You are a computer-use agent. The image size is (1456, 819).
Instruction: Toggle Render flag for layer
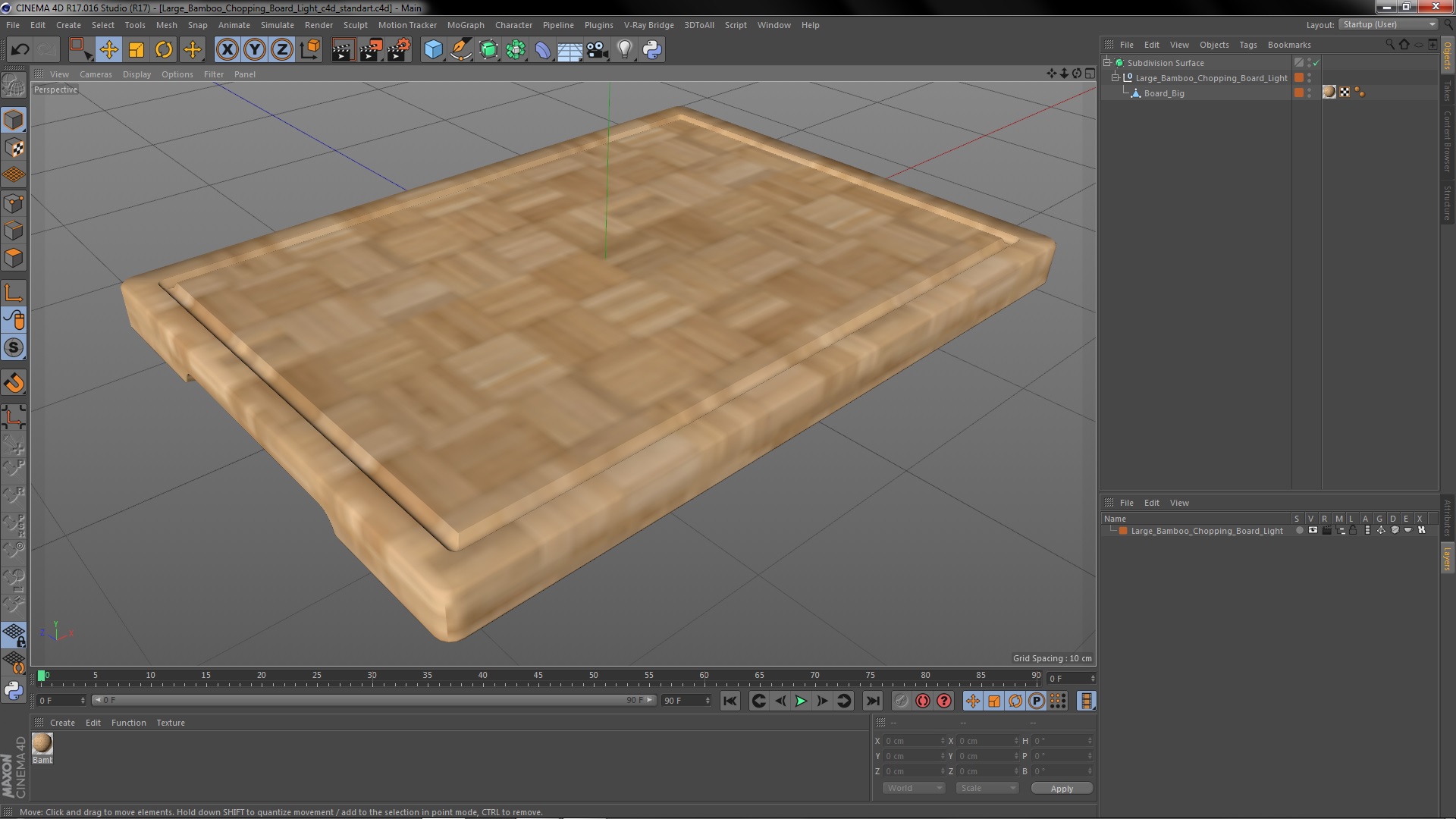tap(1326, 530)
